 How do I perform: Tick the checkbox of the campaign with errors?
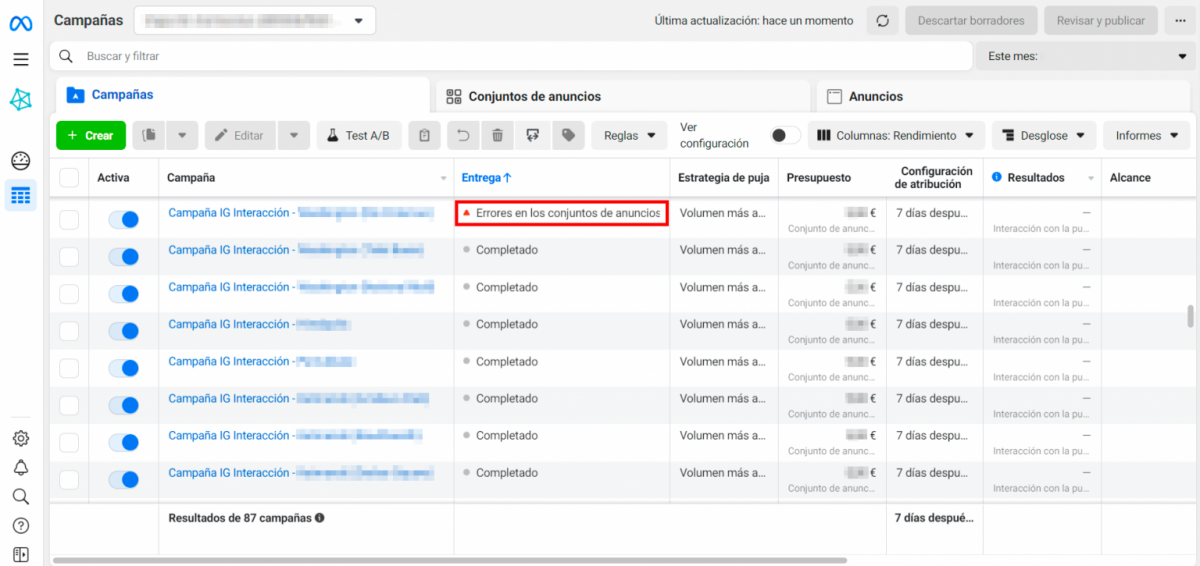pyautogui.click(x=69, y=219)
